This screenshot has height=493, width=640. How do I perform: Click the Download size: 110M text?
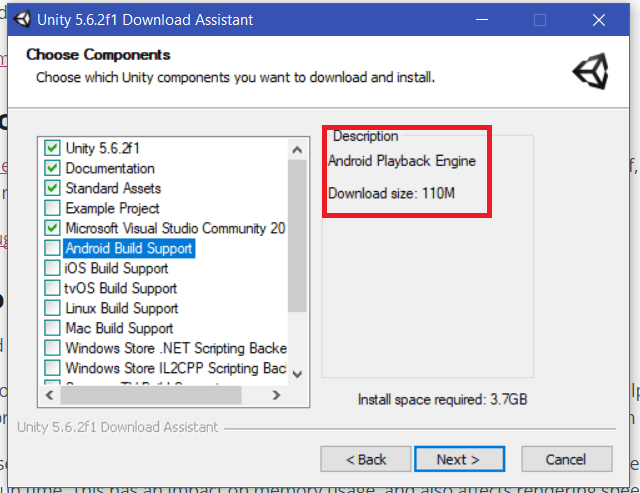(391, 193)
